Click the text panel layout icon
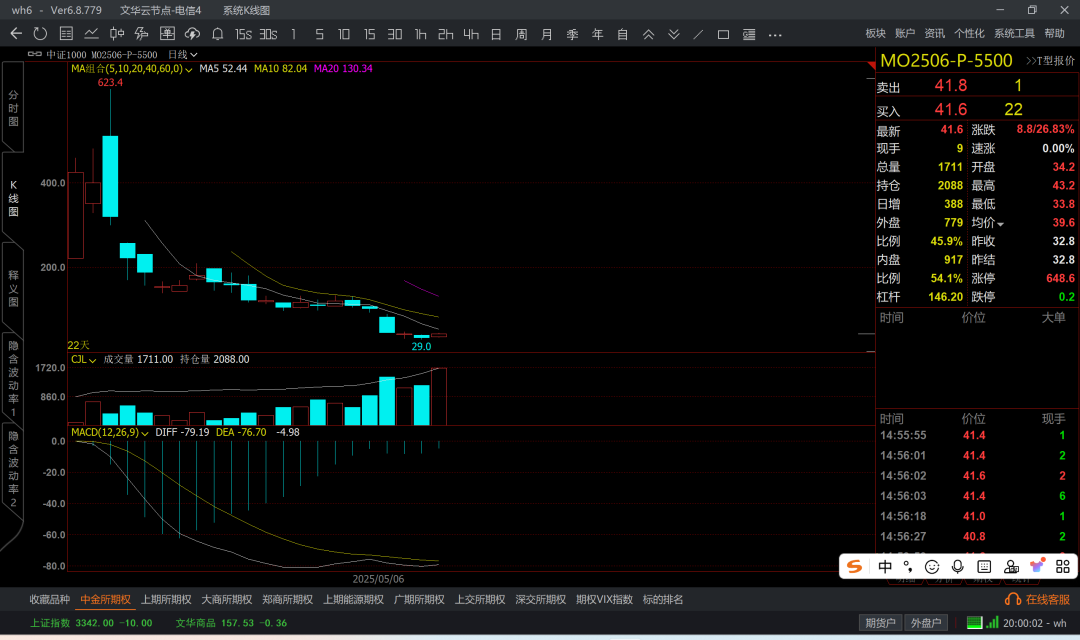1080x640 pixels. (x=749, y=34)
